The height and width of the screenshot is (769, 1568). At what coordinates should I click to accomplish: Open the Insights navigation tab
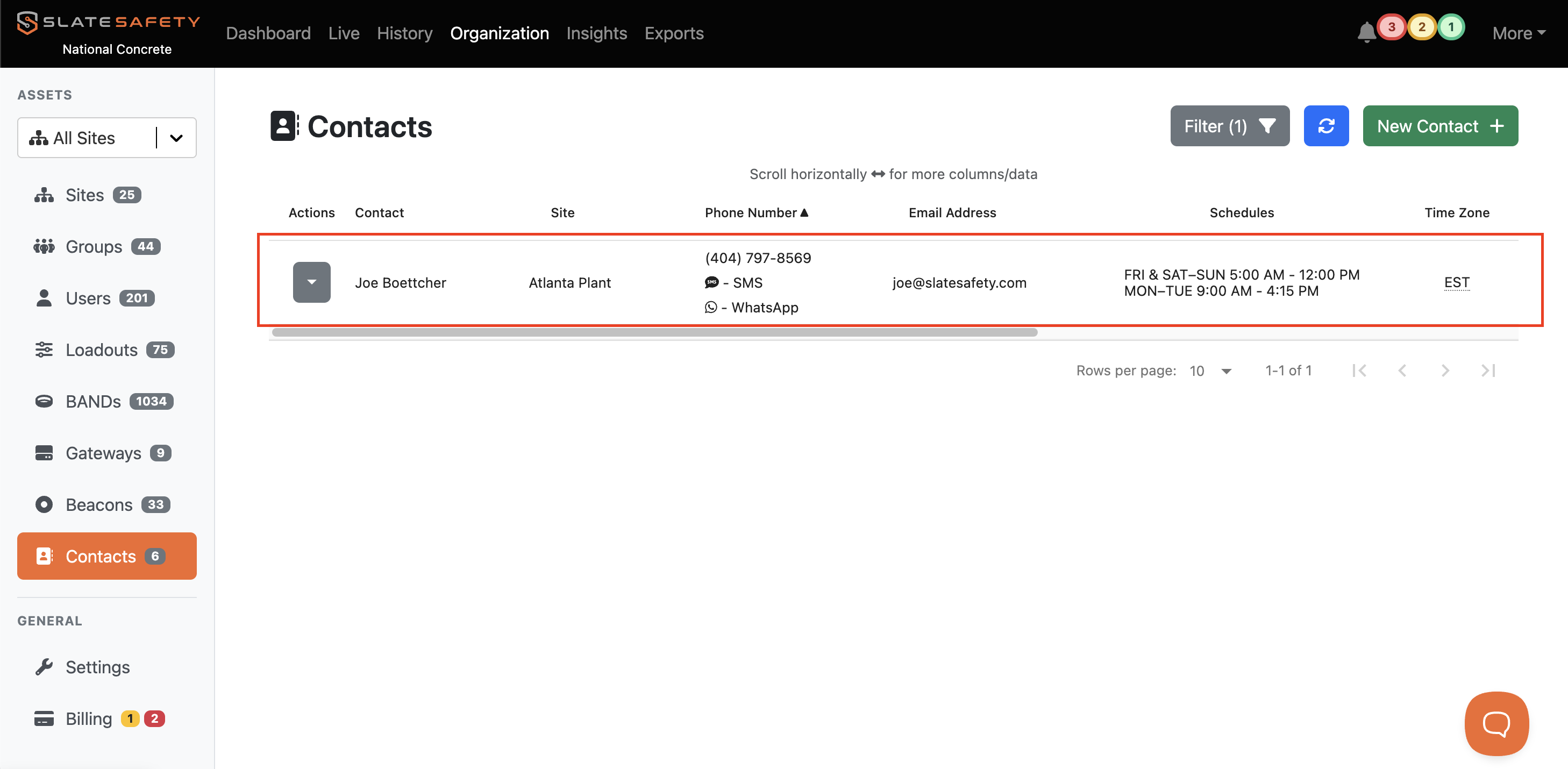pyautogui.click(x=596, y=33)
